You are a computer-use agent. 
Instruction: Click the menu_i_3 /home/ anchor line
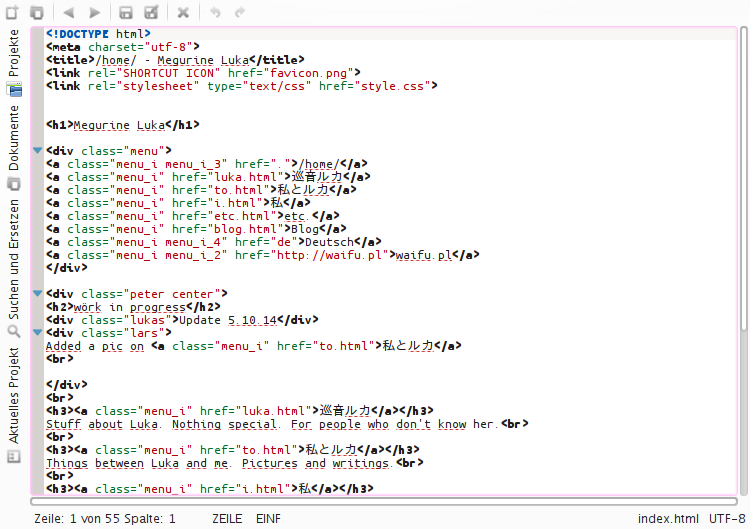[x=207, y=164]
